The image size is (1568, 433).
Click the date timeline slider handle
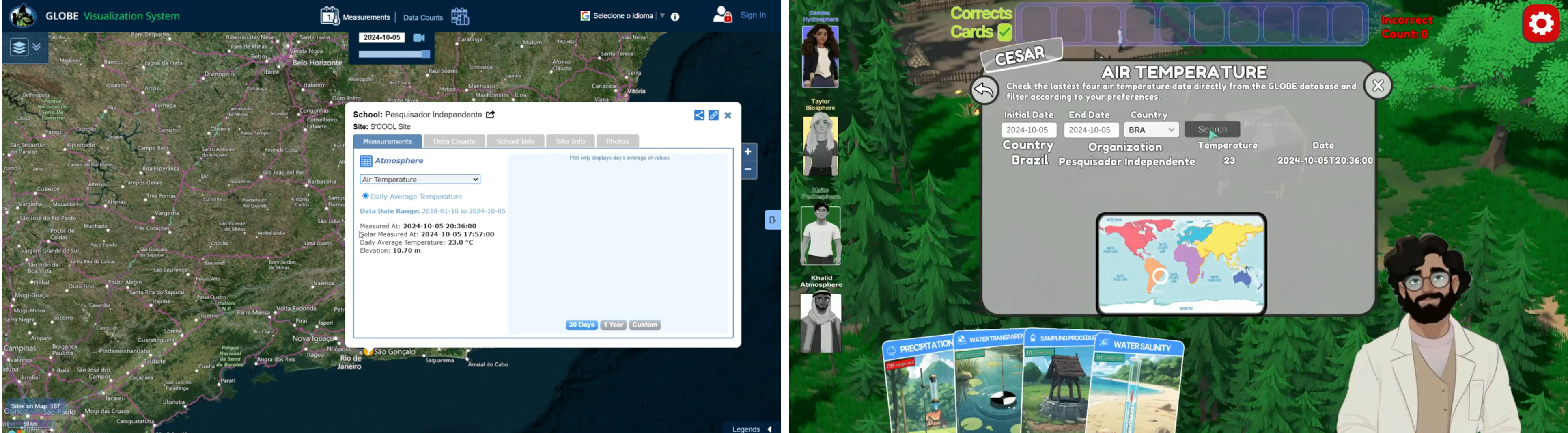point(426,54)
